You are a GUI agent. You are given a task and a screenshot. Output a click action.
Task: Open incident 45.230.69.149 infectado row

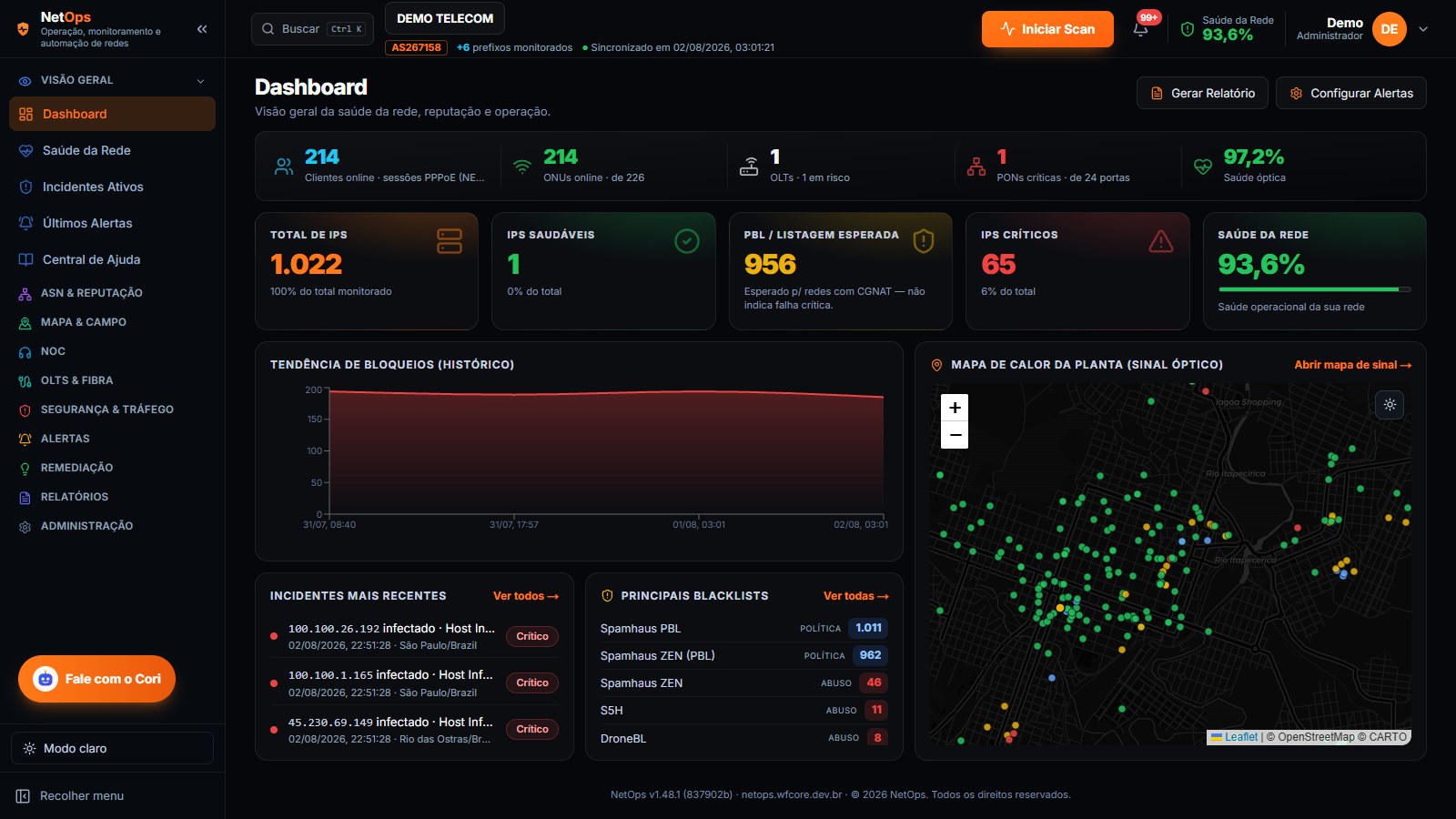point(414,730)
